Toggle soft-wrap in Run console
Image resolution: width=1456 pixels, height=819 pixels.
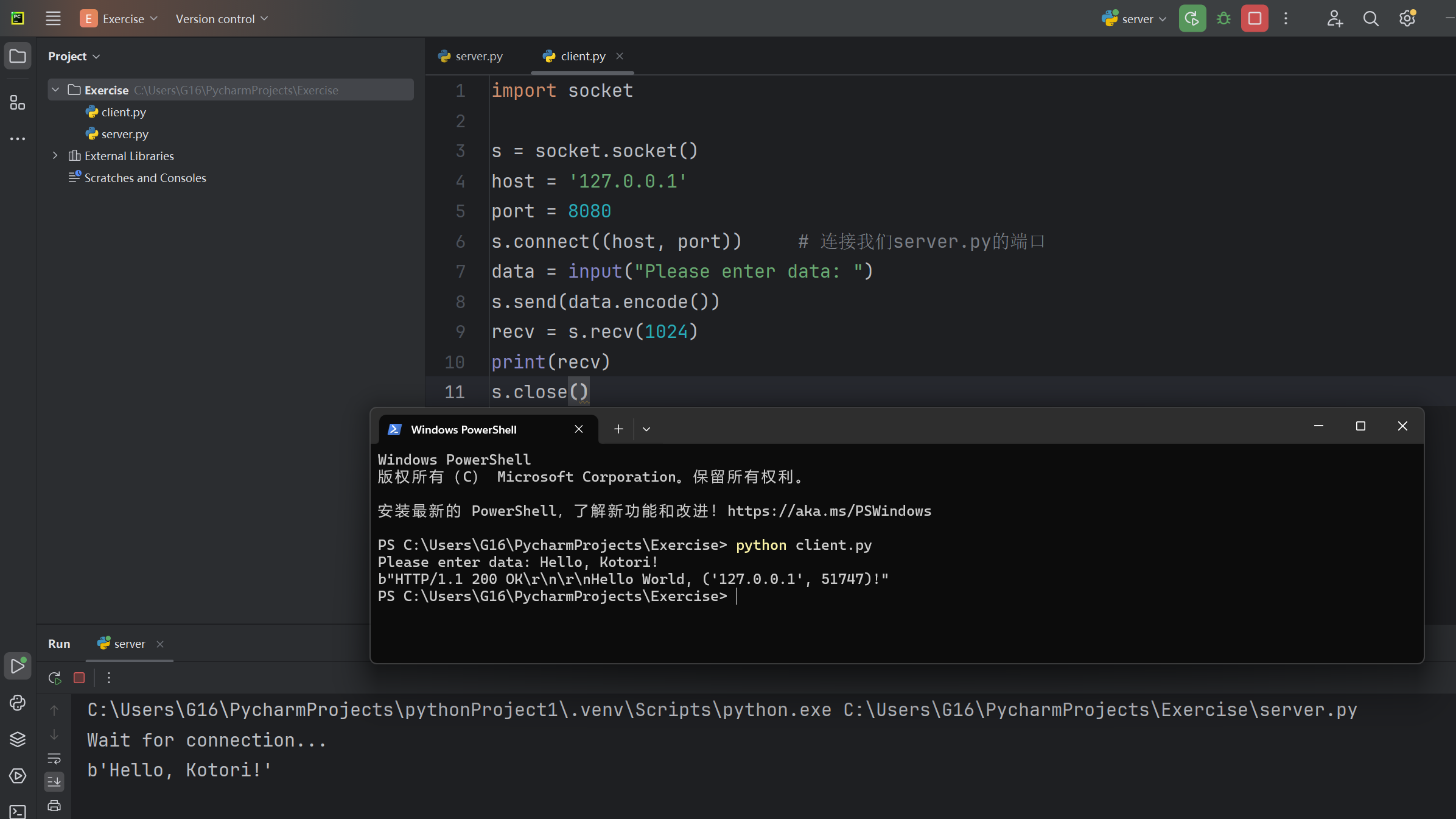pos(54,759)
